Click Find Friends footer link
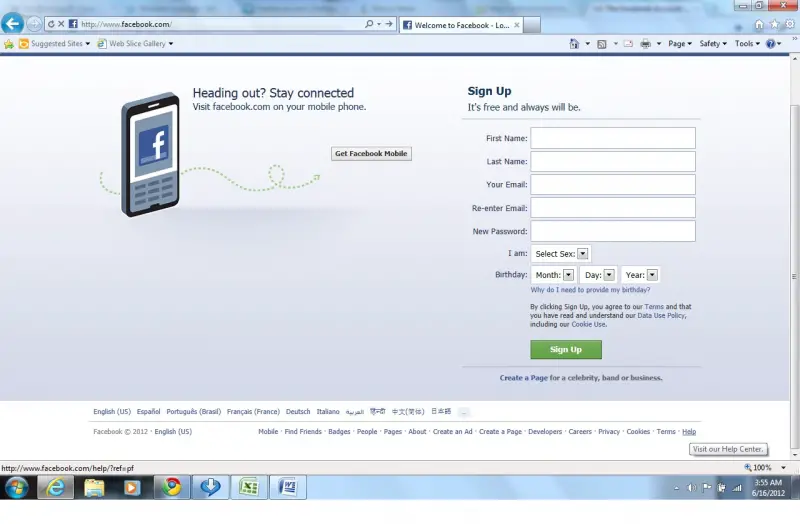This screenshot has height=524, width=800. (303, 432)
